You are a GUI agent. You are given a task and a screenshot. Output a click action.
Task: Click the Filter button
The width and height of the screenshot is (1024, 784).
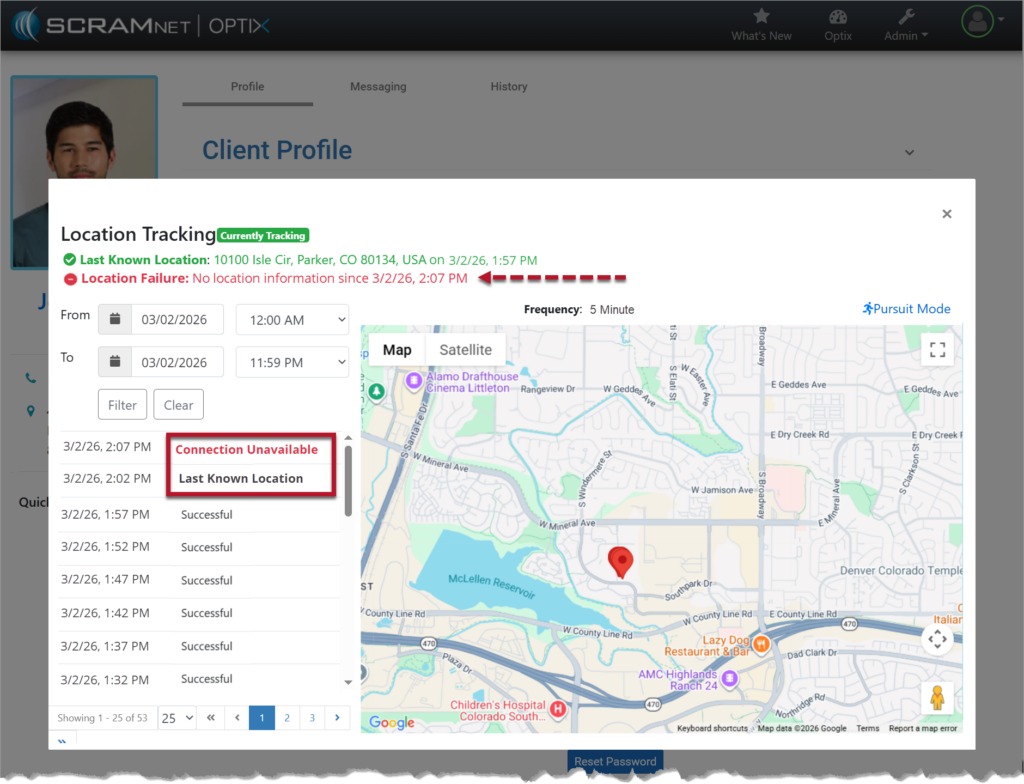(x=122, y=405)
